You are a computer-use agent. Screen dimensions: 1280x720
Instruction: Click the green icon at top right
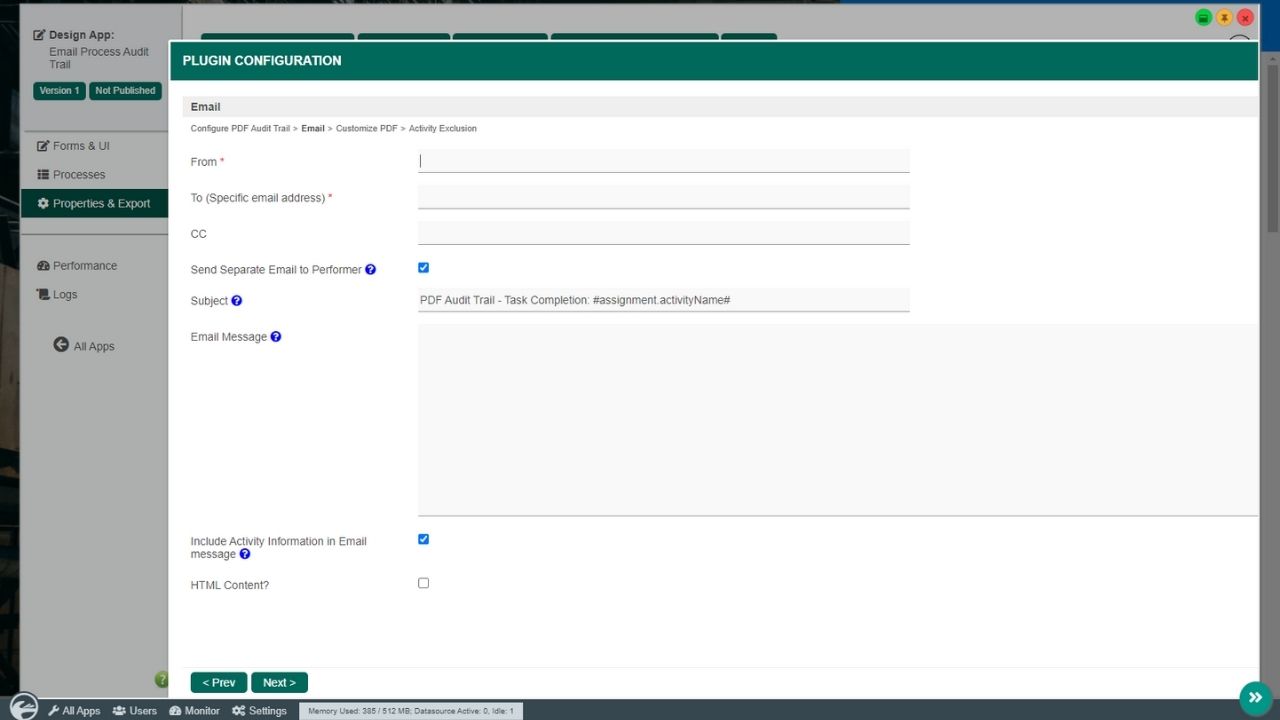[x=1204, y=18]
